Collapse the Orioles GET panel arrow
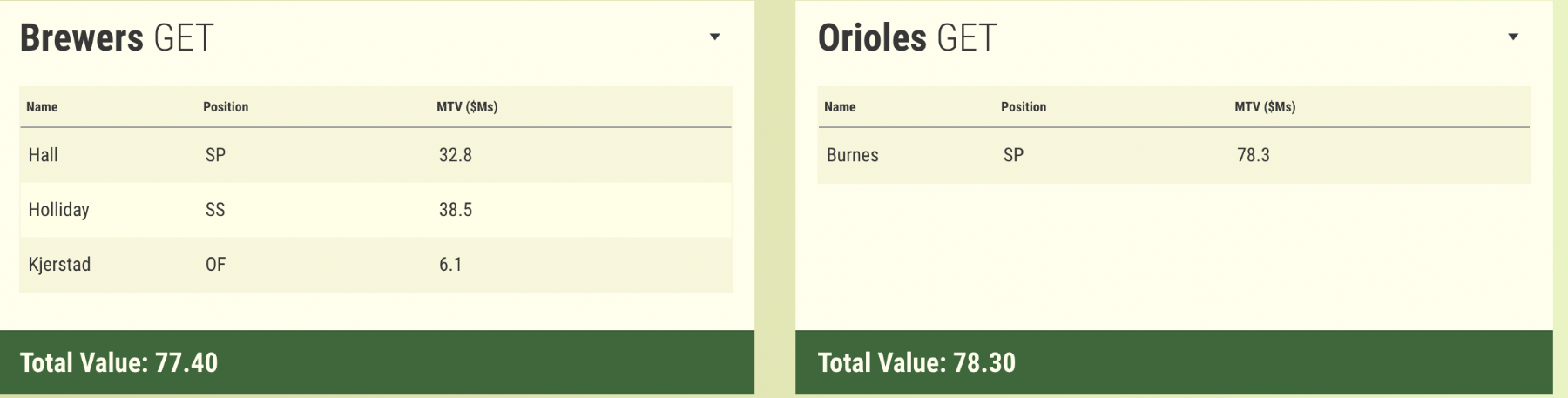 tap(1513, 37)
